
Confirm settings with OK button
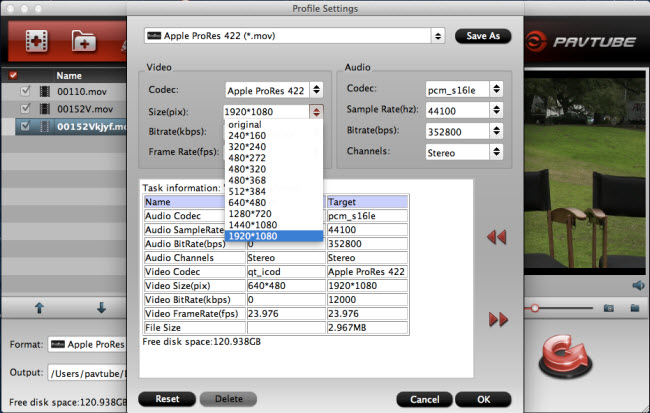pyautogui.click(x=483, y=399)
